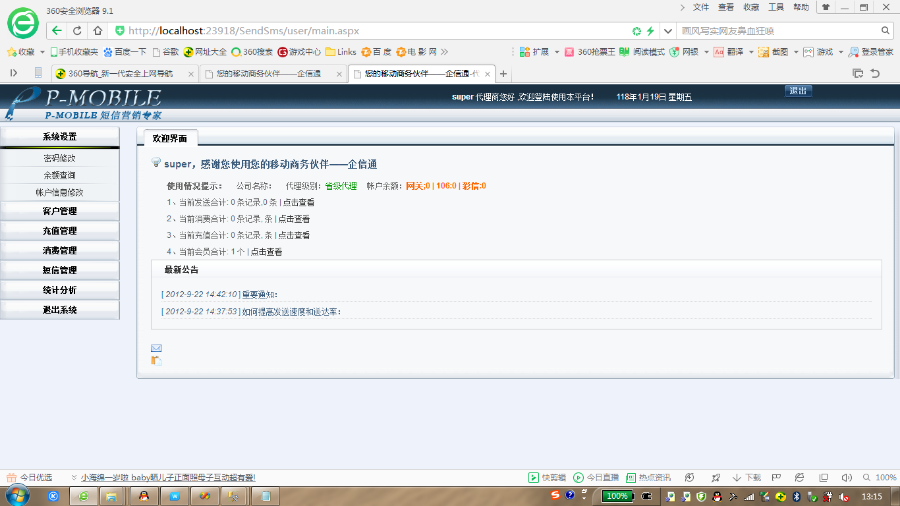The height and width of the screenshot is (506, 900).
Task: Go back with the browser back arrow
Action: click(x=56, y=30)
